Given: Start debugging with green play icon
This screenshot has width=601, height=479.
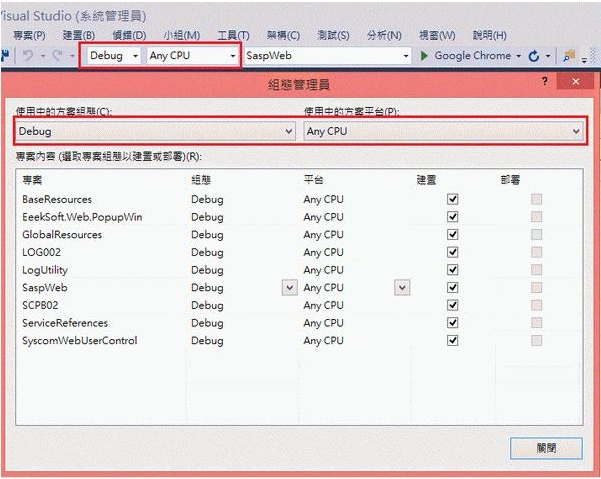Looking at the screenshot, I should point(424,56).
